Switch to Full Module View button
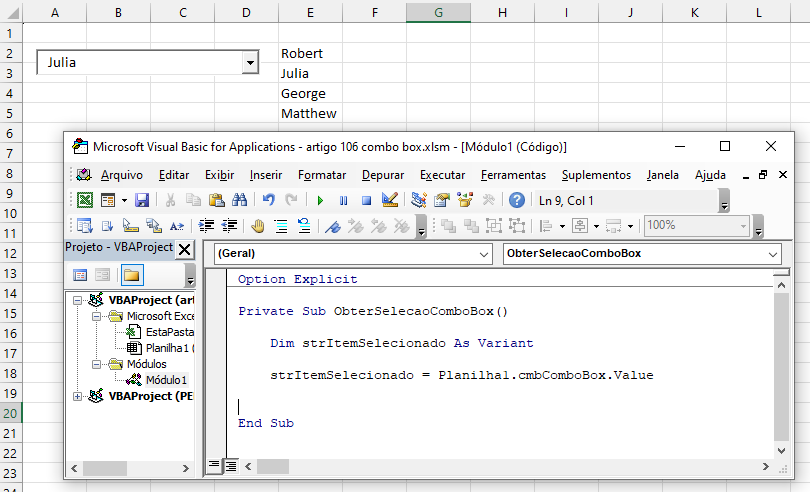This screenshot has height=492, width=810. point(230,466)
